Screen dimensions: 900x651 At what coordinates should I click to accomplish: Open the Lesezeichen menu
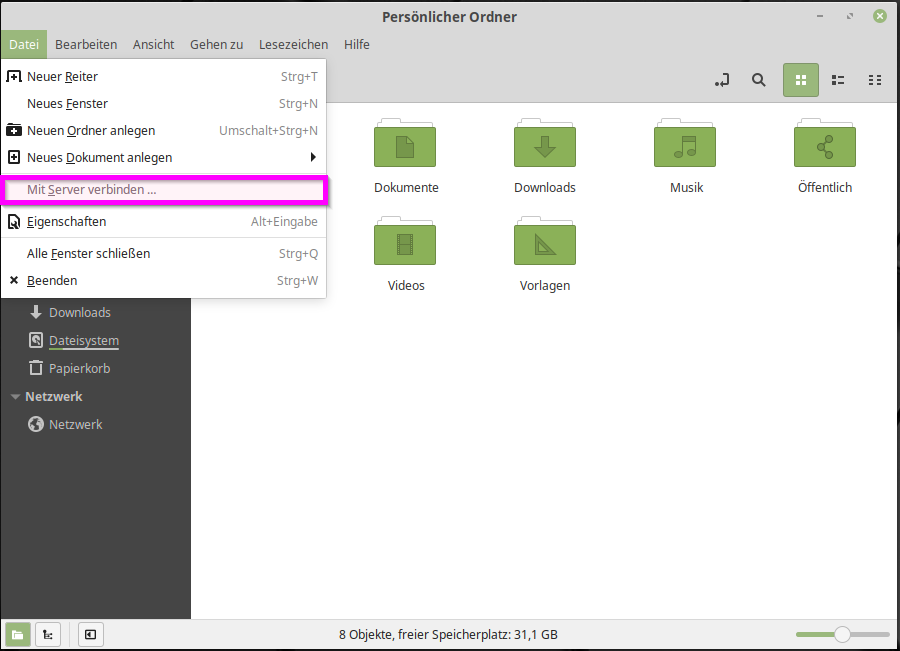[x=293, y=45]
